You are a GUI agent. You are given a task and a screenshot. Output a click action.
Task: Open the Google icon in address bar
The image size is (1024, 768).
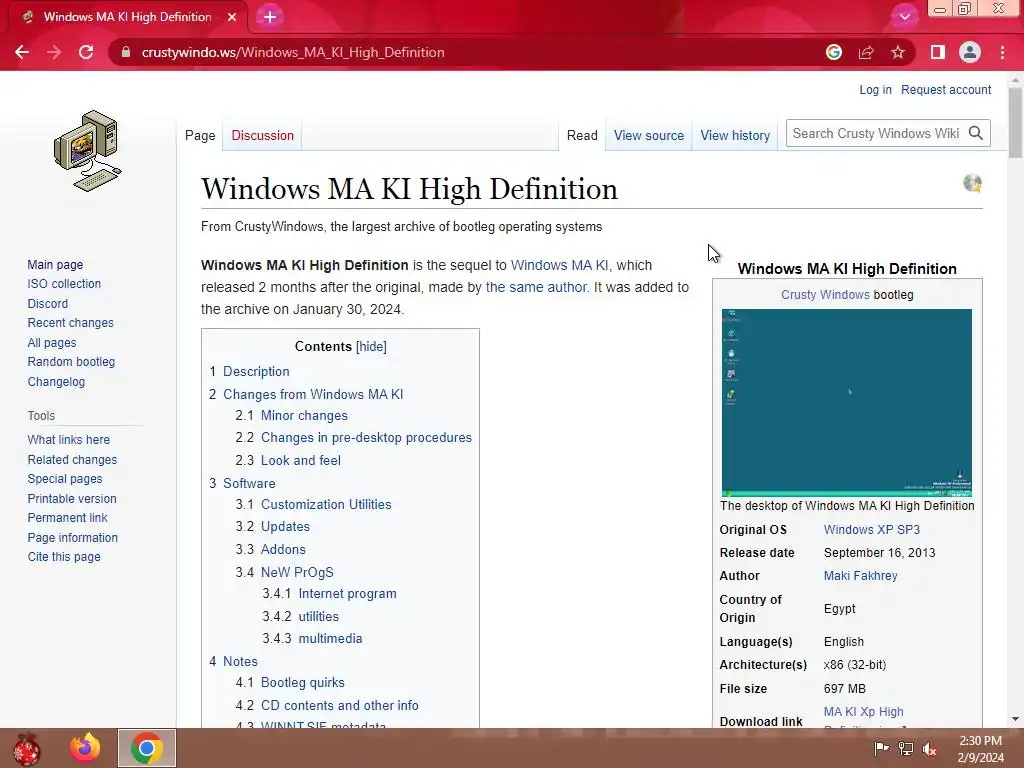[x=833, y=52]
